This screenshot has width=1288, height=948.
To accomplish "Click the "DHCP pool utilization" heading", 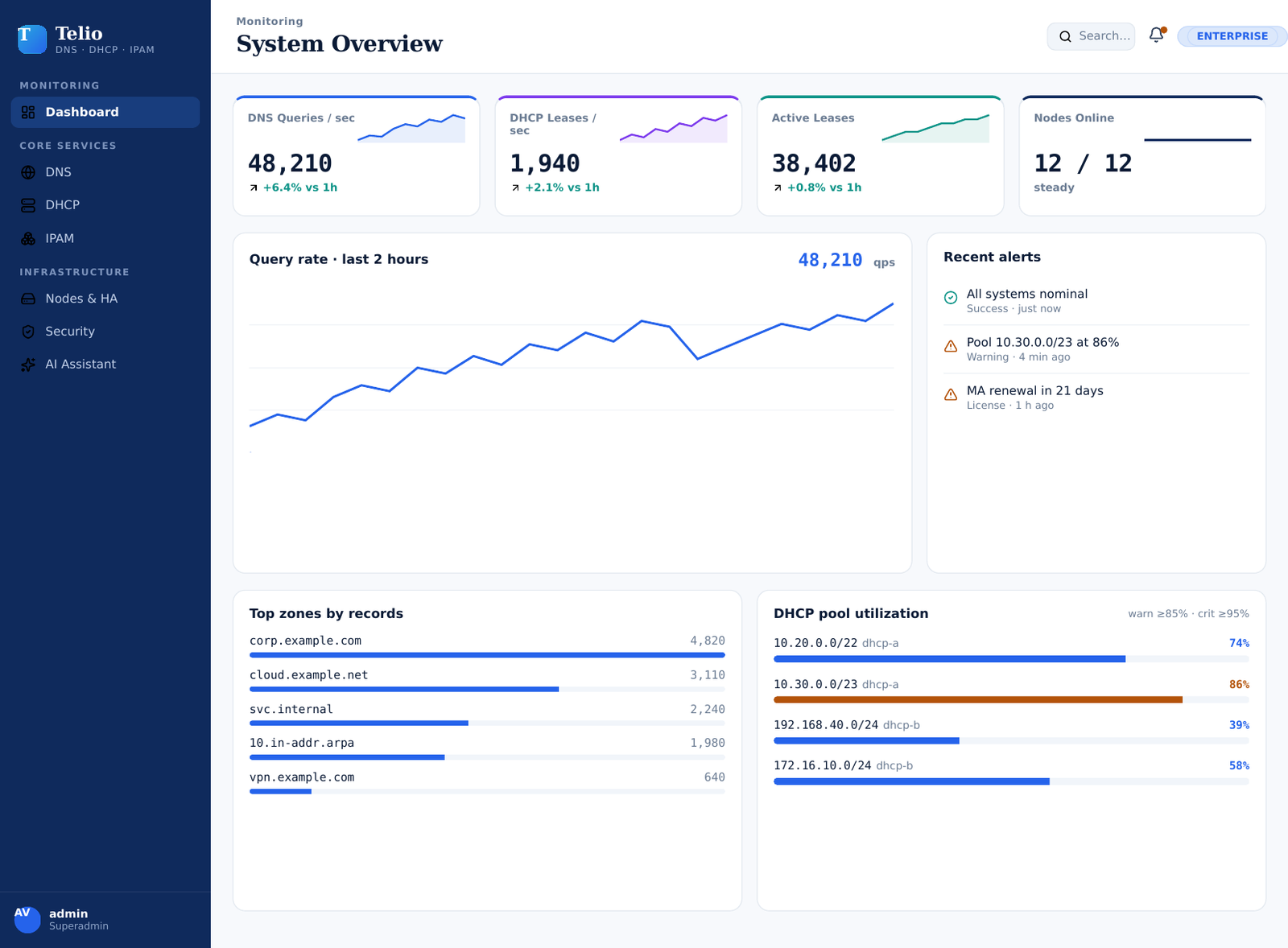I will pyautogui.click(x=851, y=613).
